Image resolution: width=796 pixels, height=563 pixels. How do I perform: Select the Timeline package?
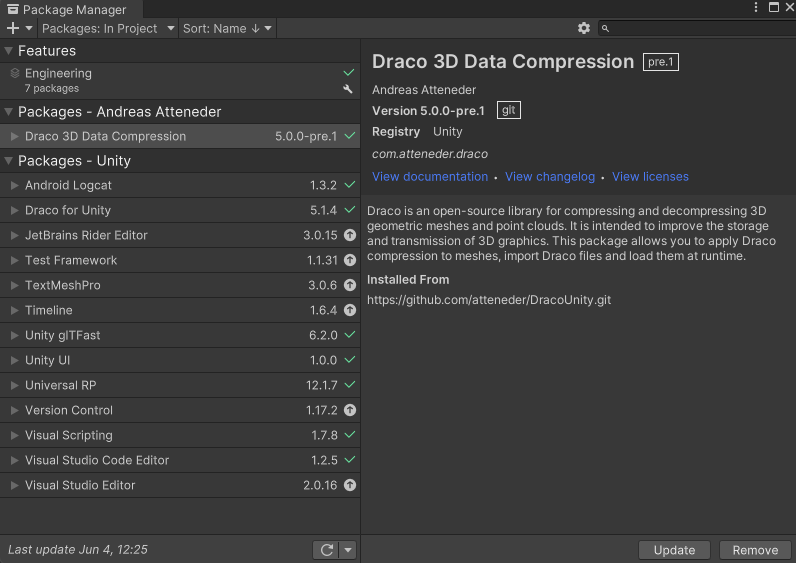180,310
